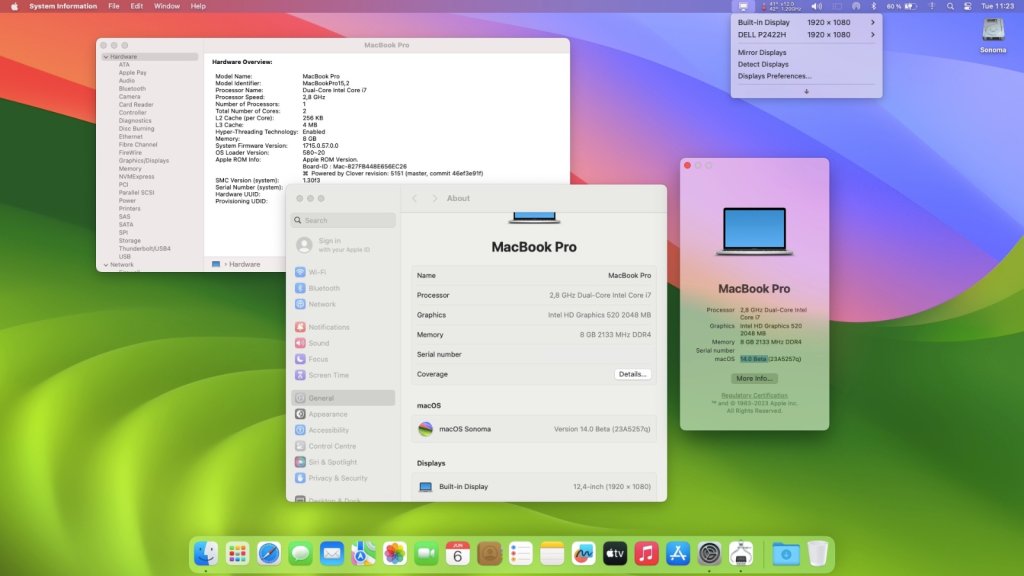Click the Screen Time sidebar icon

tap(301, 375)
